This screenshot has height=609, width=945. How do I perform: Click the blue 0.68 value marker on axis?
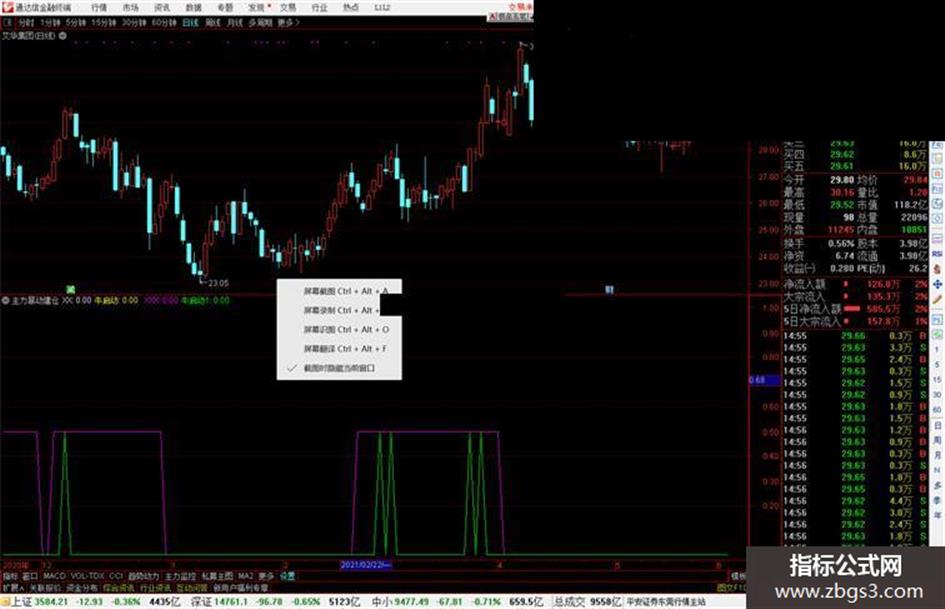pyautogui.click(x=764, y=380)
